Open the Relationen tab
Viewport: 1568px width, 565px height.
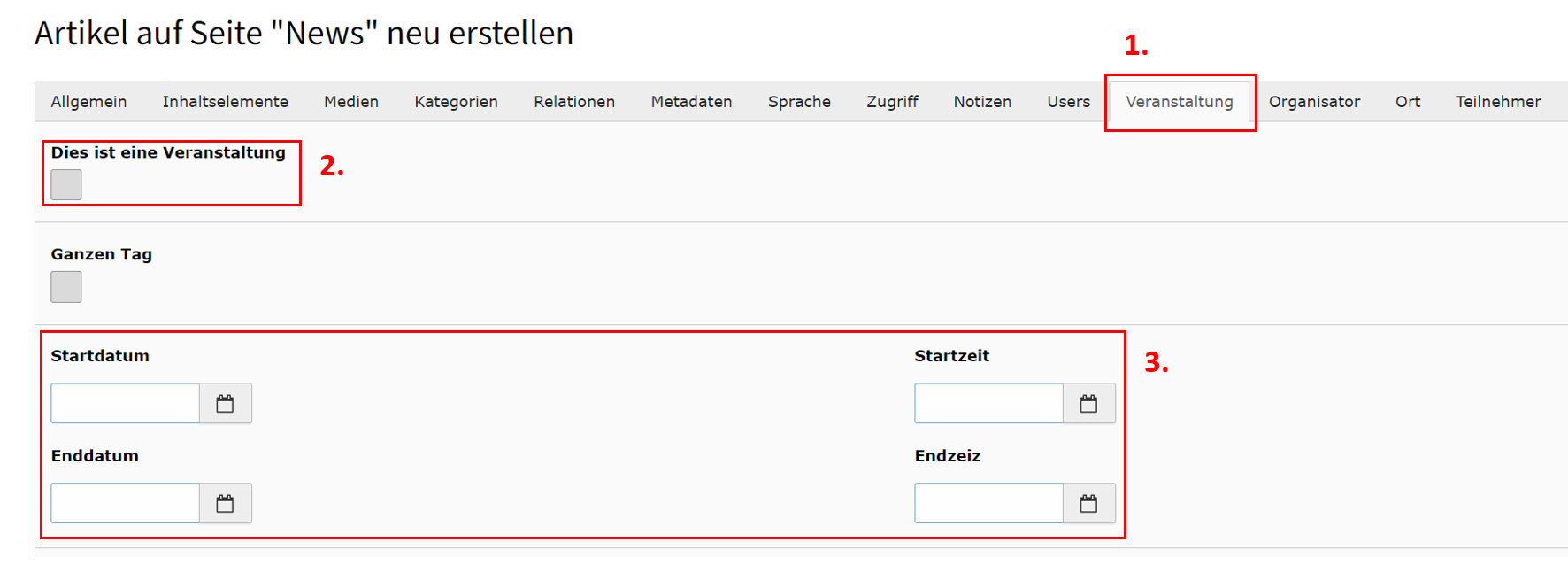point(574,102)
